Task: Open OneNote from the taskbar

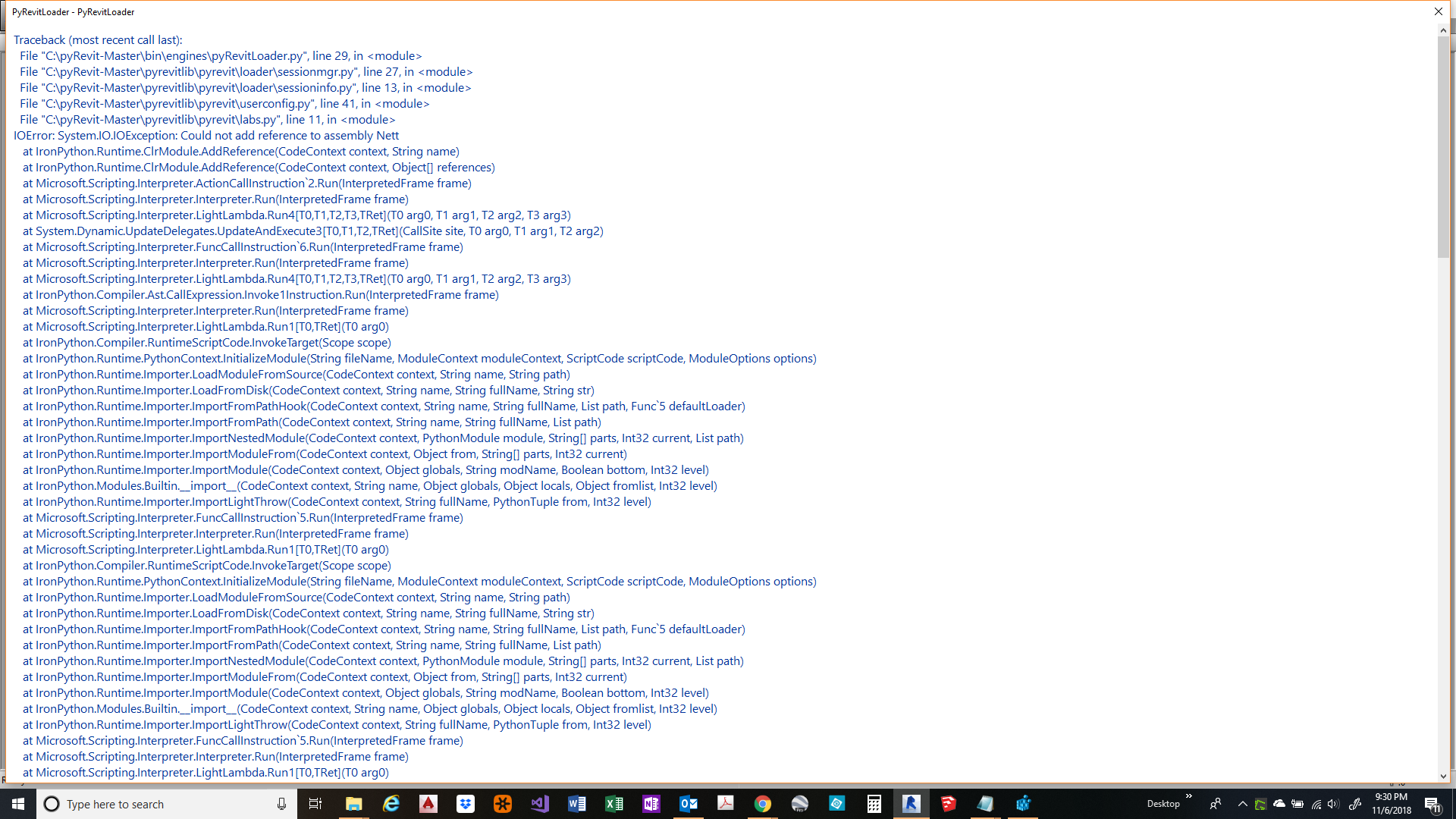Action: point(651,804)
